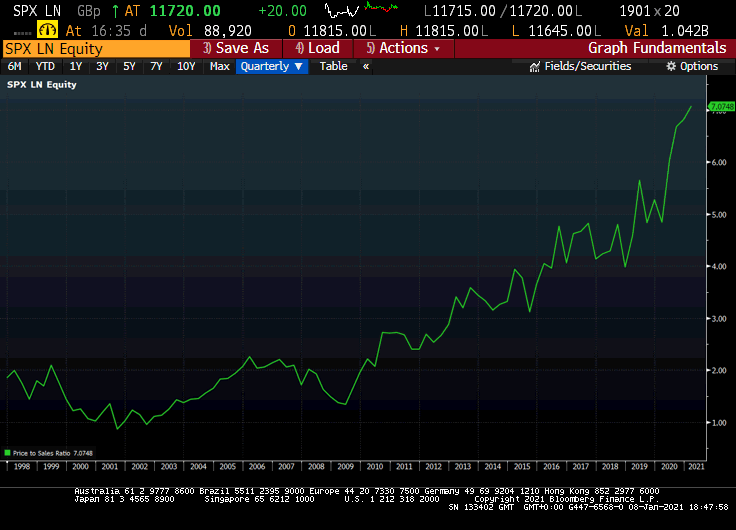Click the SPX LN Equity chart title

click(41, 84)
